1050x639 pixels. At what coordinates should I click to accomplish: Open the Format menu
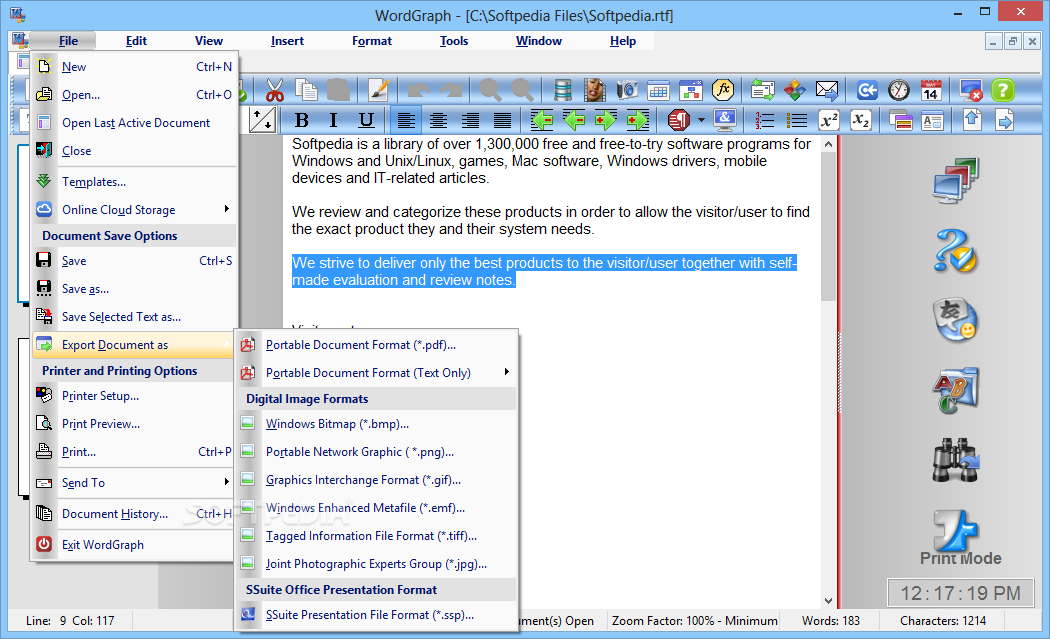[x=372, y=41]
